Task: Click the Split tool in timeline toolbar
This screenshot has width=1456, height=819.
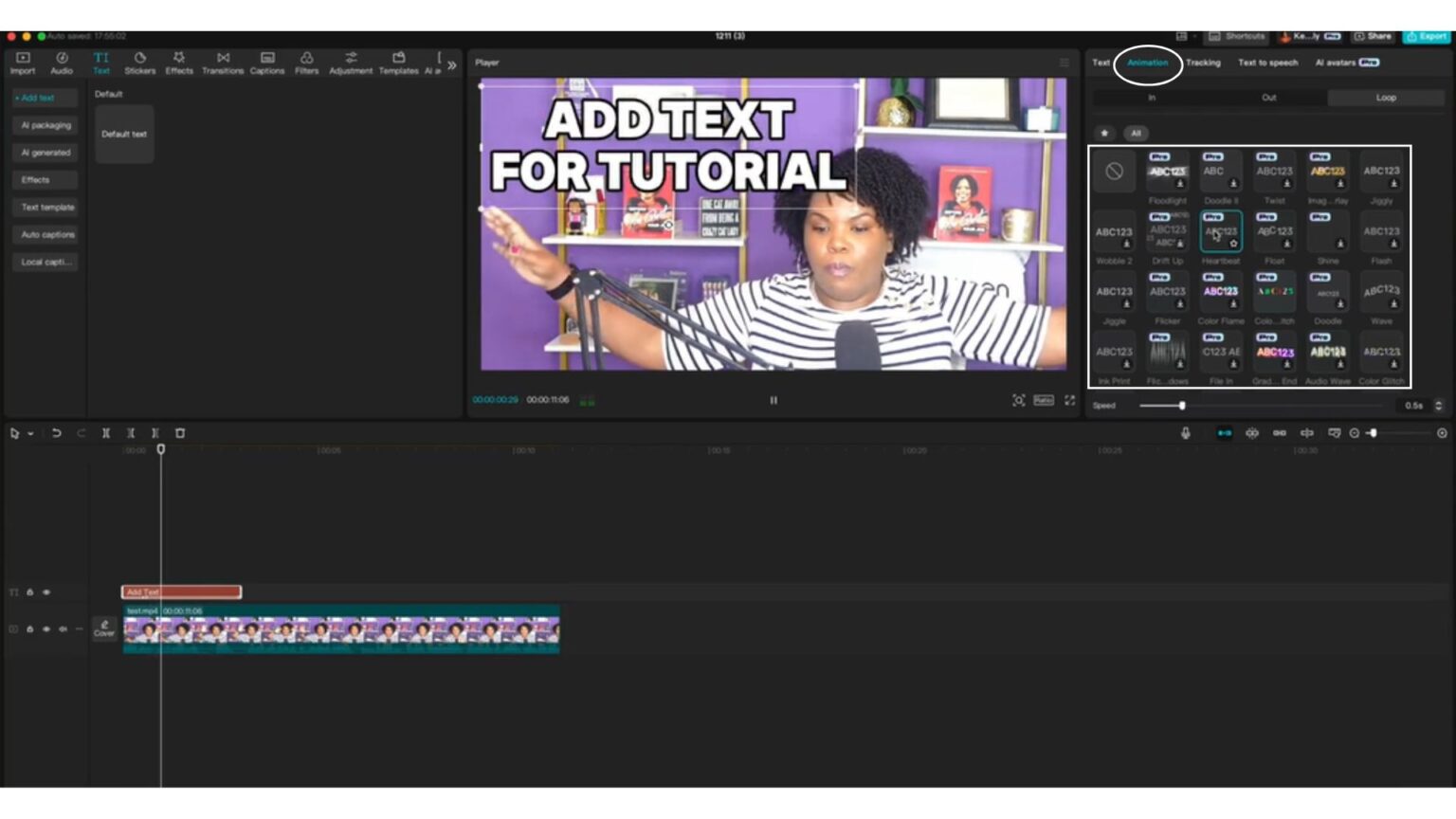Action: (x=106, y=433)
